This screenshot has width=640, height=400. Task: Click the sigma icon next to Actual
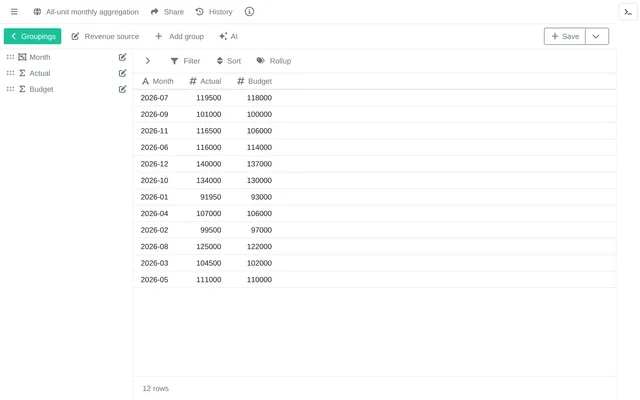point(22,73)
